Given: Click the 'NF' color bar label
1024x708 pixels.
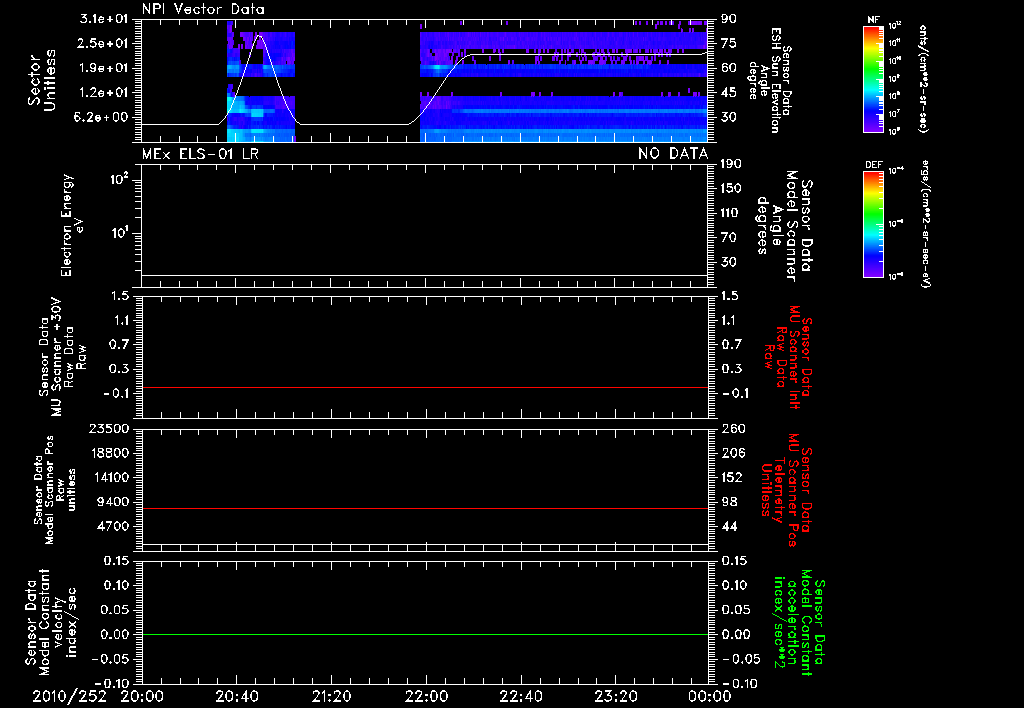Looking at the screenshot, I should [x=874, y=20].
